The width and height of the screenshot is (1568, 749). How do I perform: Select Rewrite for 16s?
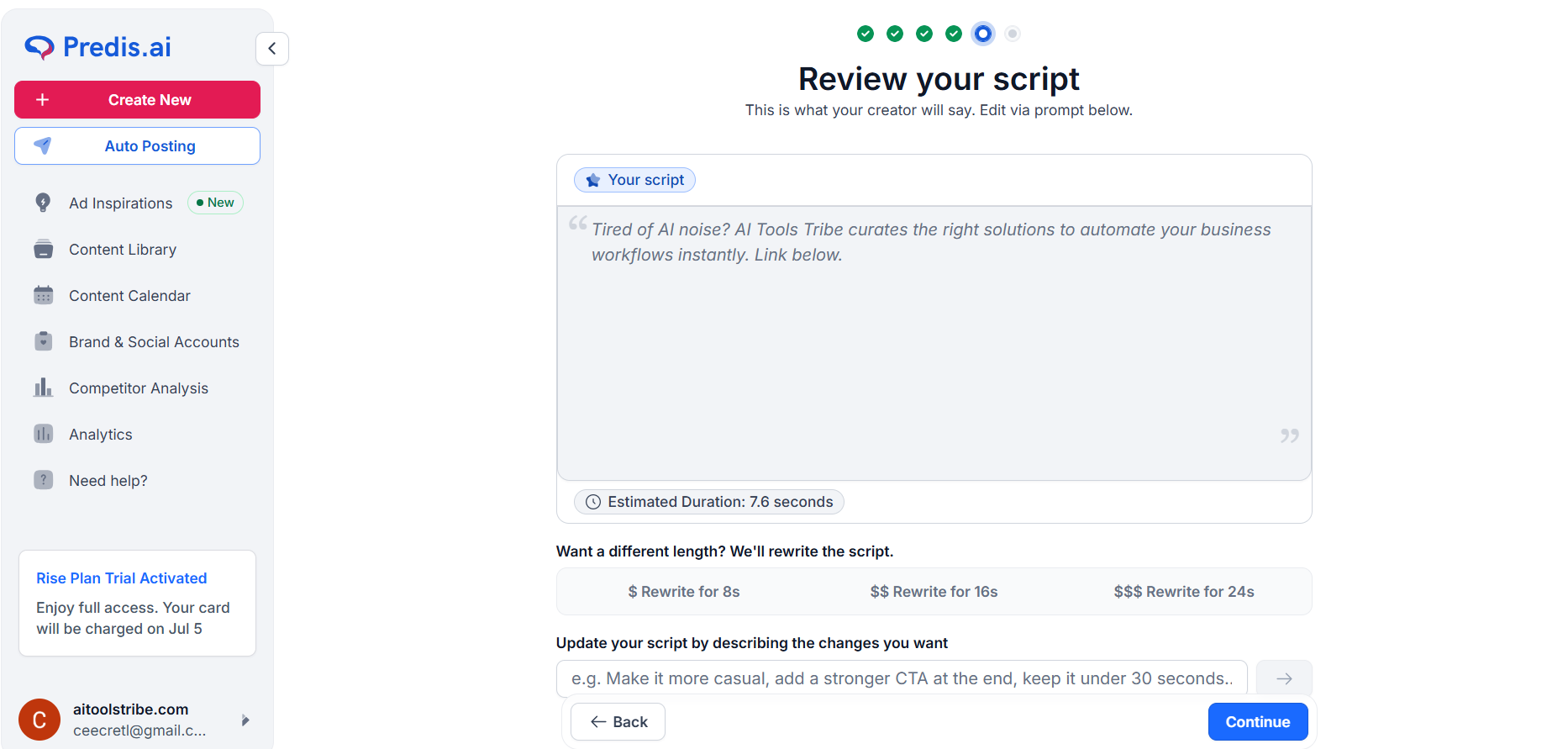click(934, 592)
